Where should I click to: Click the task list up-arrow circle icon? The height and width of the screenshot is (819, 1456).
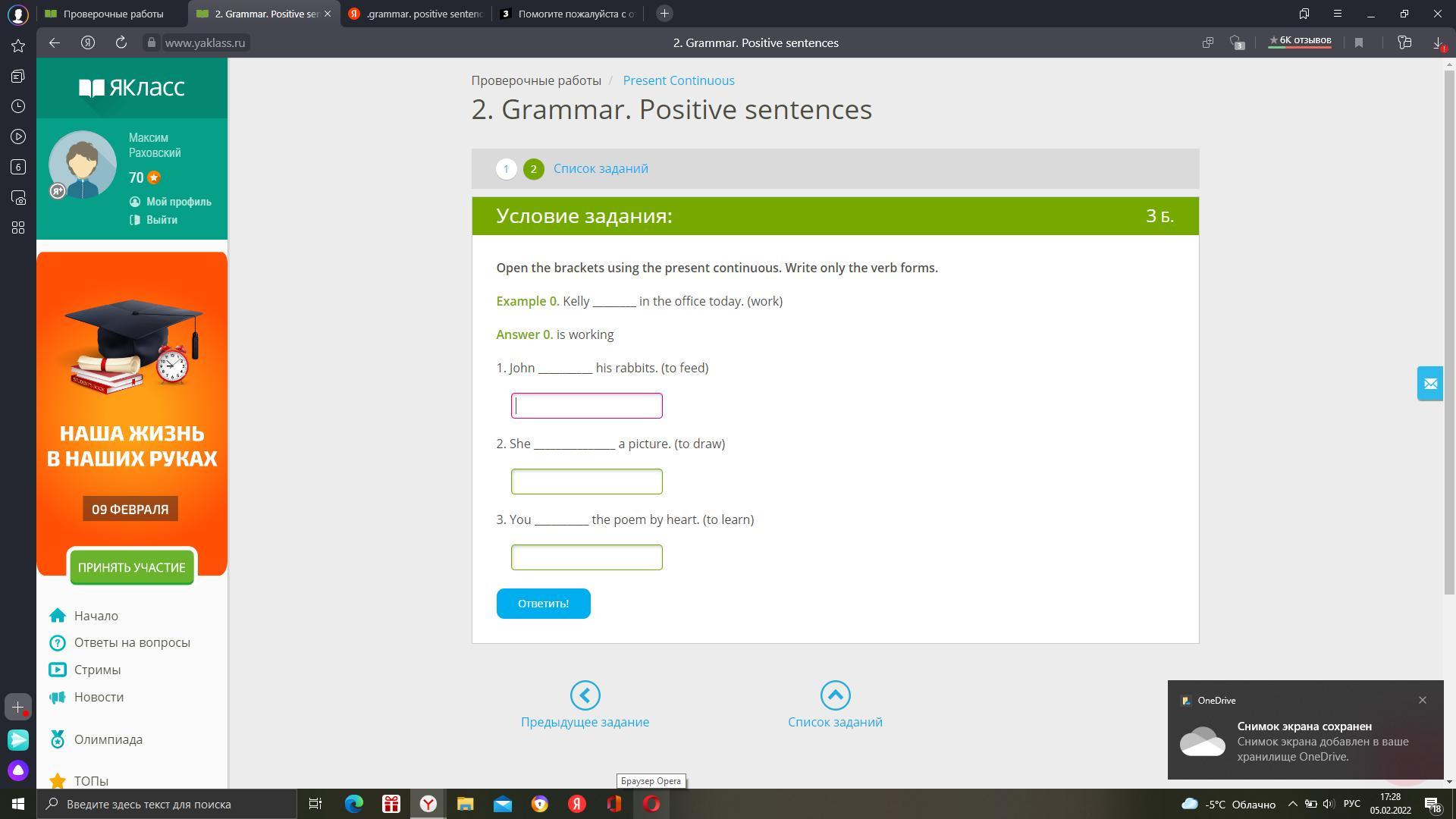click(835, 695)
